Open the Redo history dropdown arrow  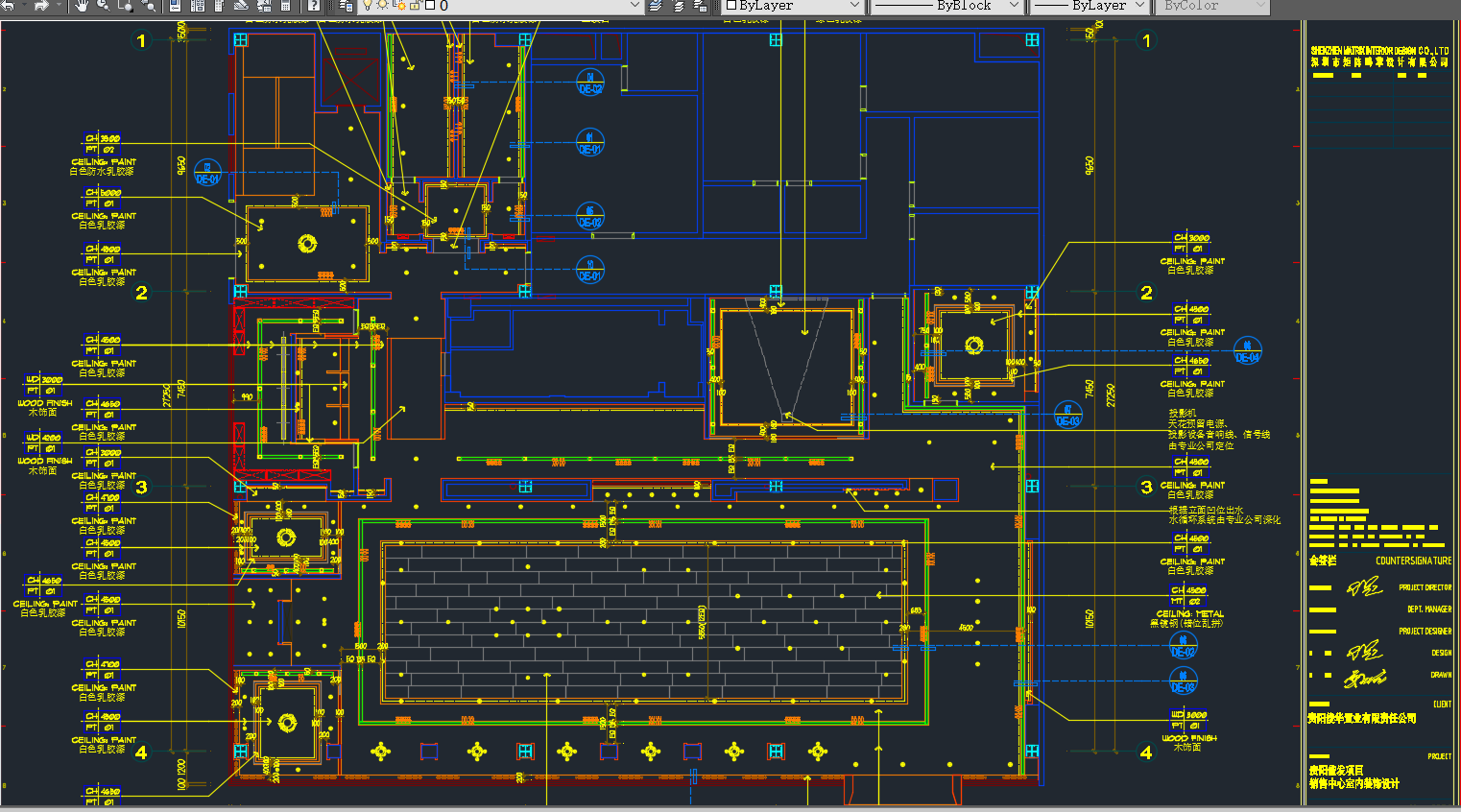tap(58, 5)
